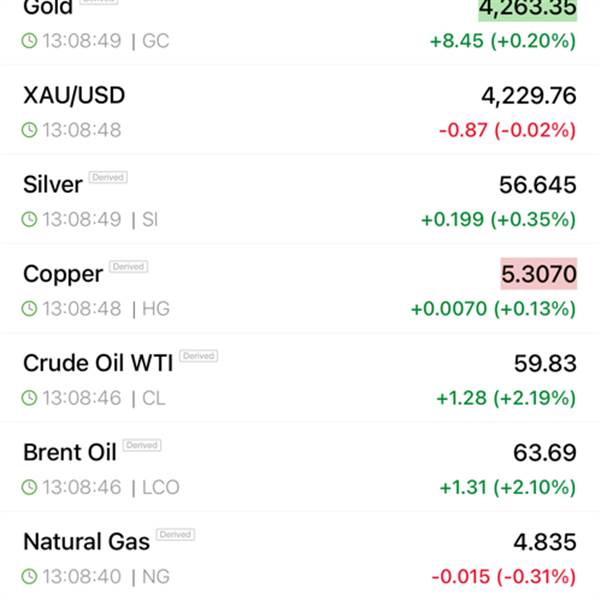The image size is (600, 600).
Task: Tap the Derived badge beside Crude Oil WTI
Action: tap(198, 356)
